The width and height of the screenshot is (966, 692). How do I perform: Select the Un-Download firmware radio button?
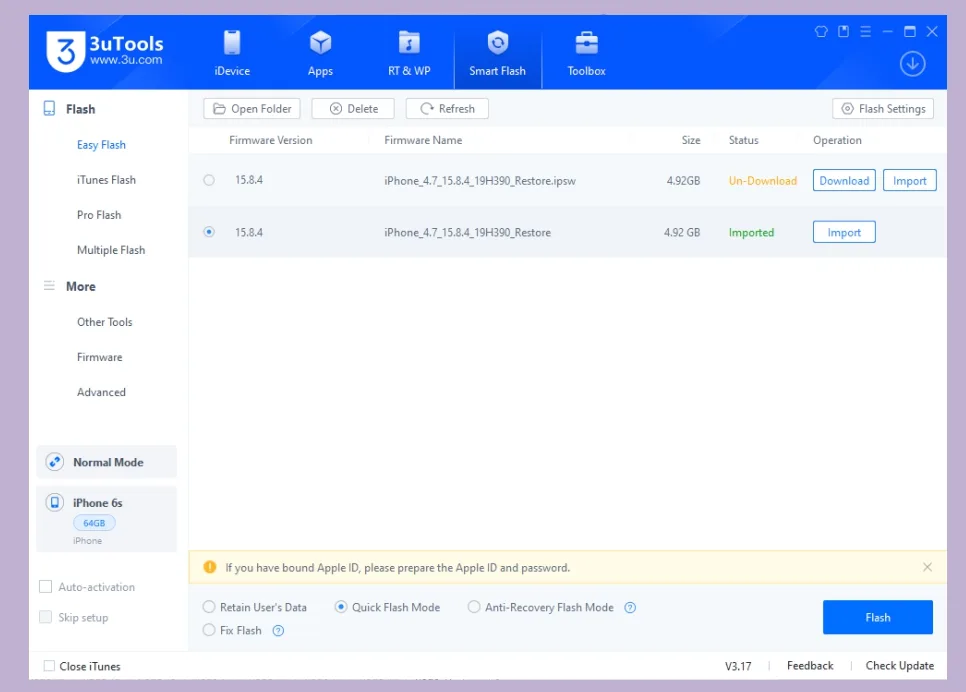coord(209,180)
